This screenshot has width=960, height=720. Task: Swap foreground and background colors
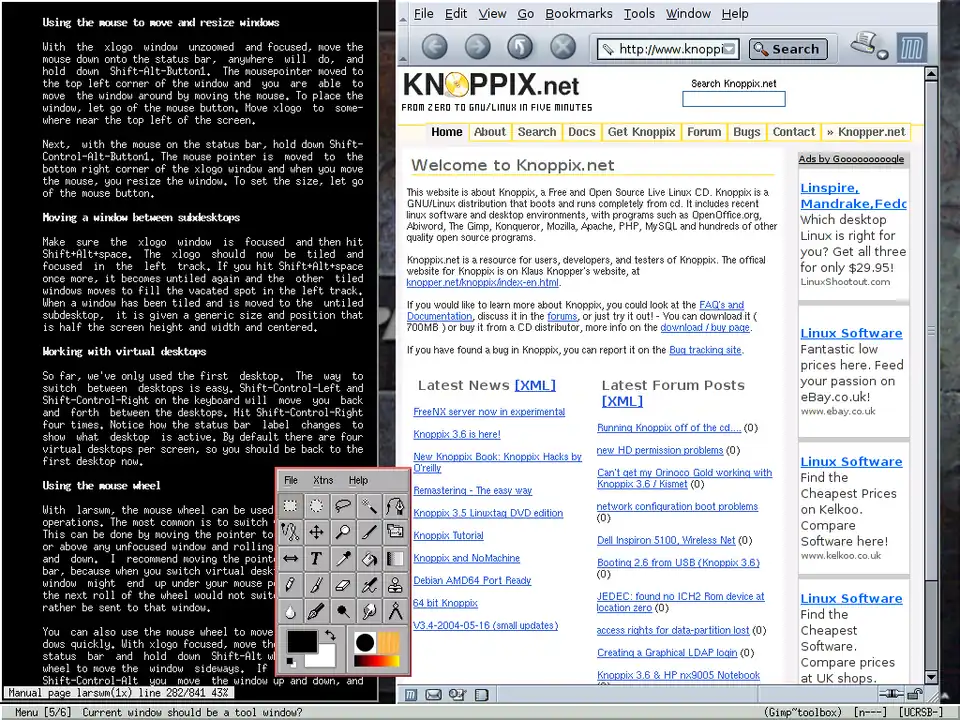[329, 635]
